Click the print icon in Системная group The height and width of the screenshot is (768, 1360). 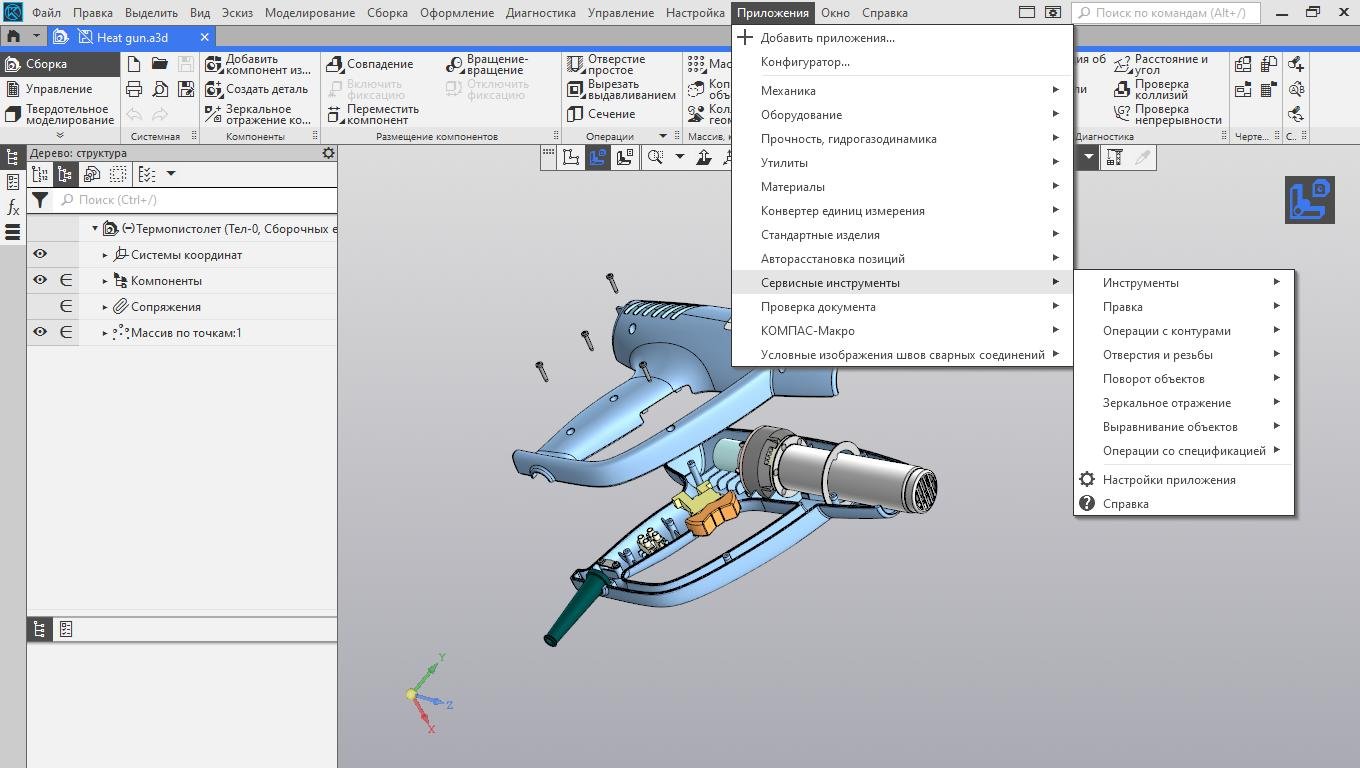(134, 89)
